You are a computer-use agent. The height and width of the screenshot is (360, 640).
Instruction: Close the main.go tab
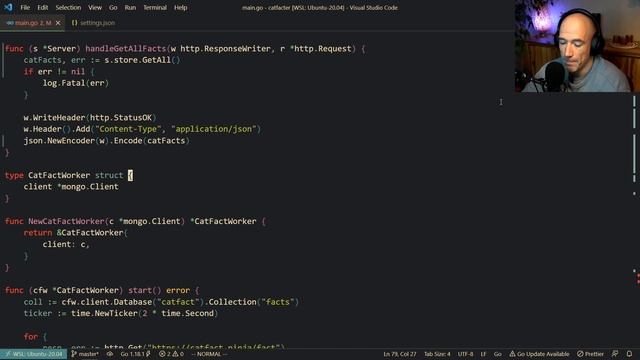(x=58, y=23)
